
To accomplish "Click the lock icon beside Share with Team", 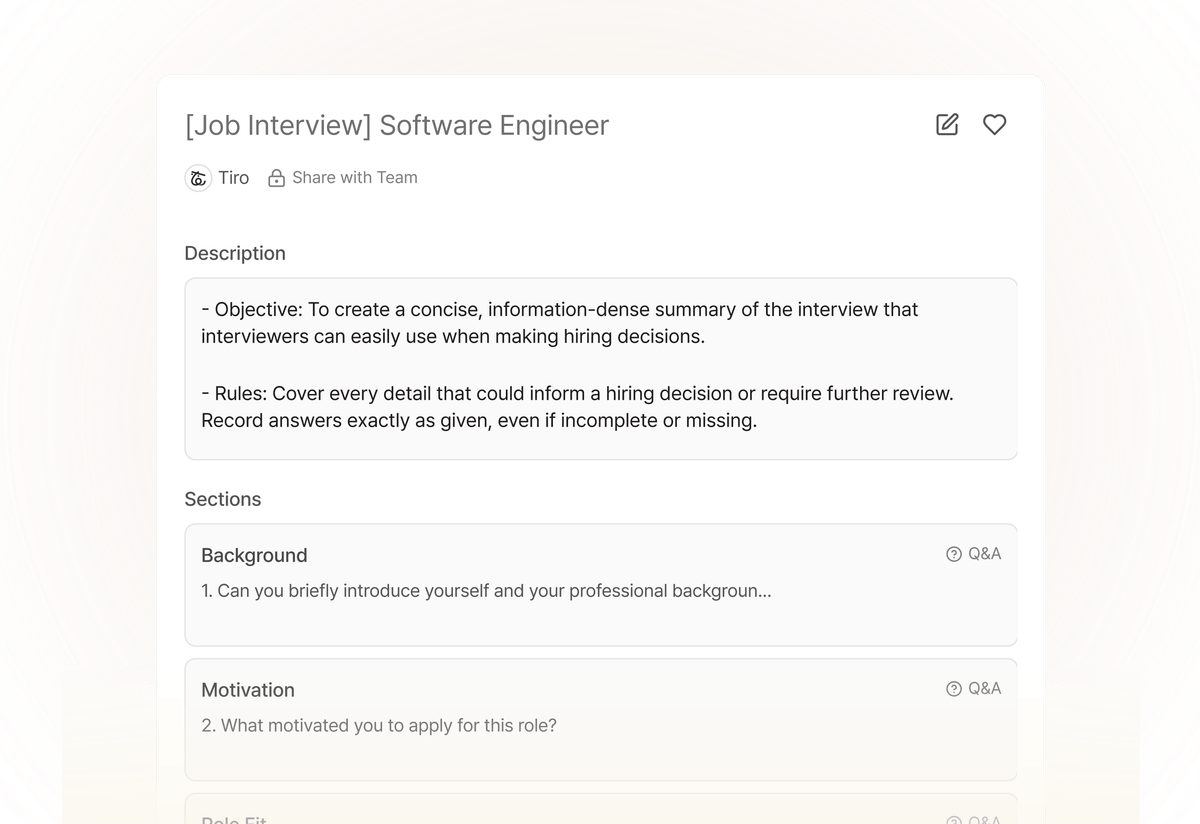I will pos(275,177).
